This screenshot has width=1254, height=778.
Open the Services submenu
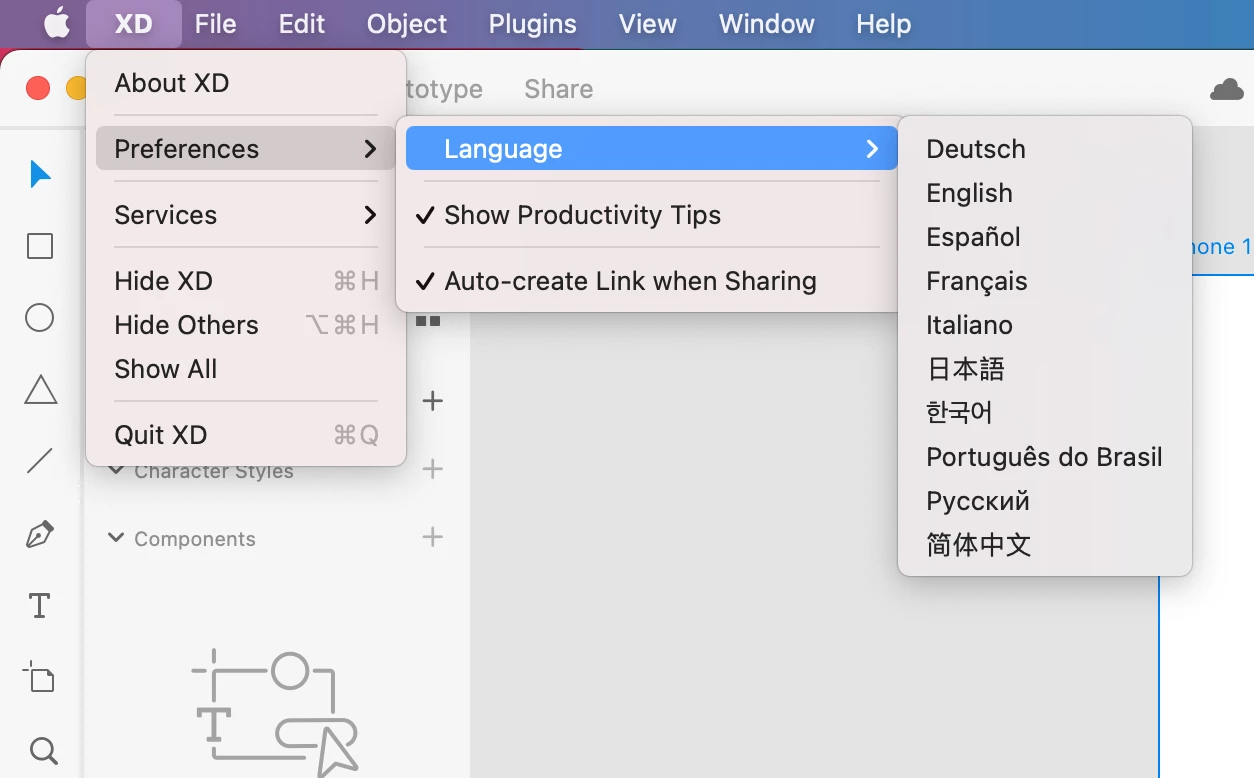pos(245,215)
